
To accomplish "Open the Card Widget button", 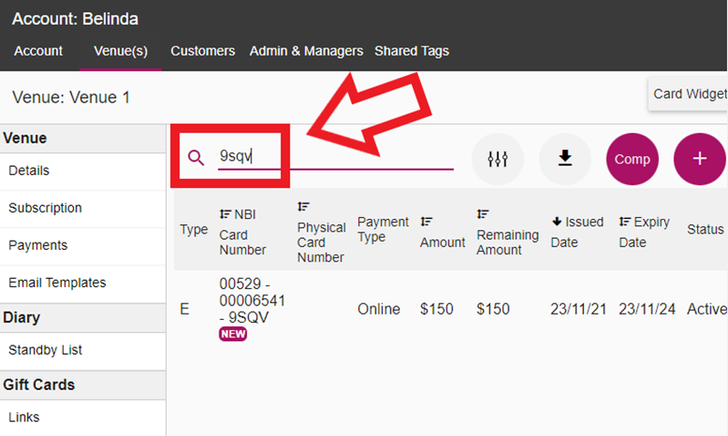I will click(689, 94).
